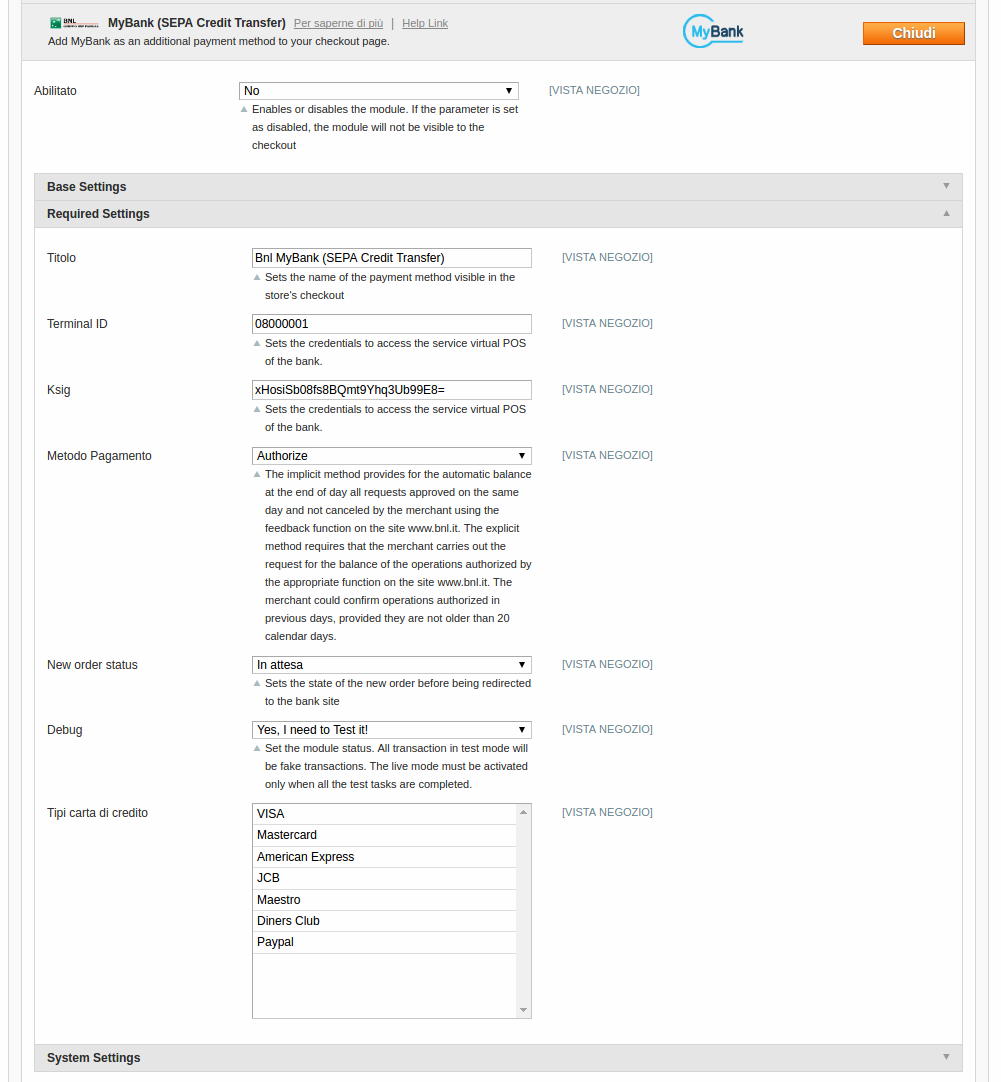The image size is (1001, 1082).
Task: Click the 'Tipi carta di credito' label
Action: 97,813
